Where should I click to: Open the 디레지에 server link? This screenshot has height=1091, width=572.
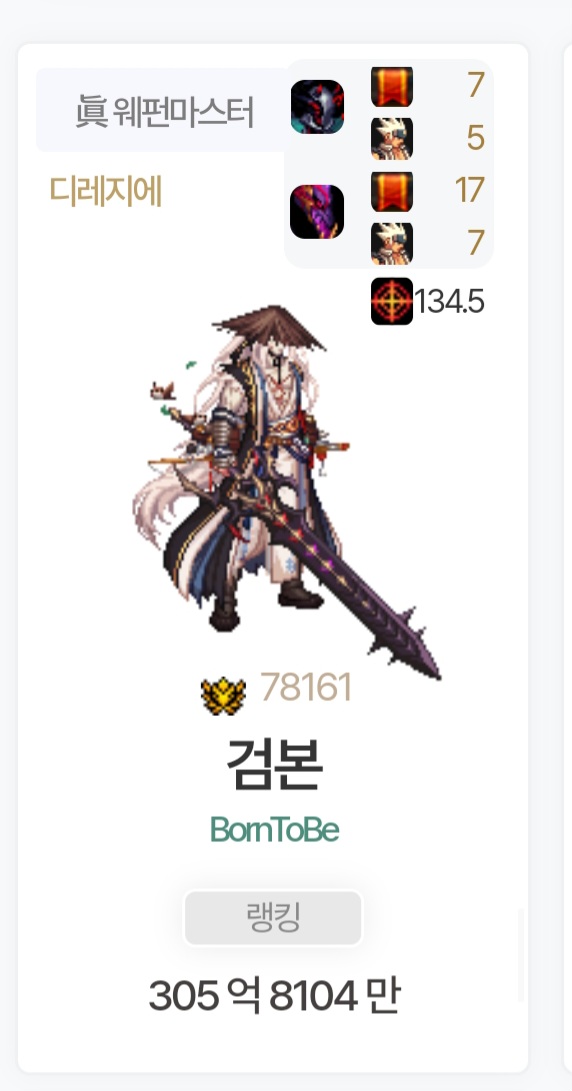106,191
